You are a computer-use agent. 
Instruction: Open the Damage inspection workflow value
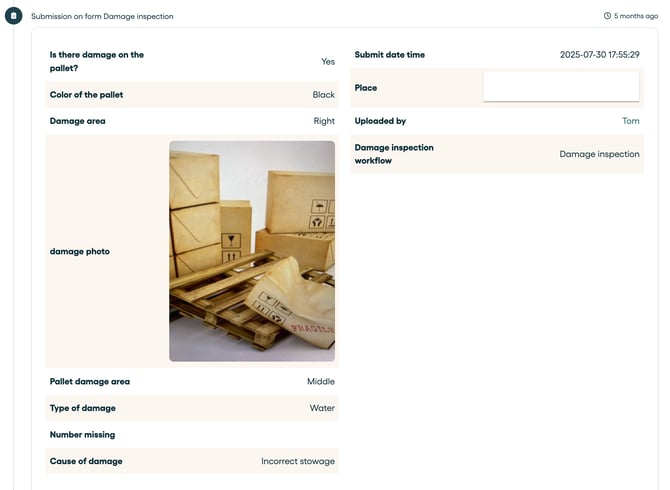coord(599,154)
